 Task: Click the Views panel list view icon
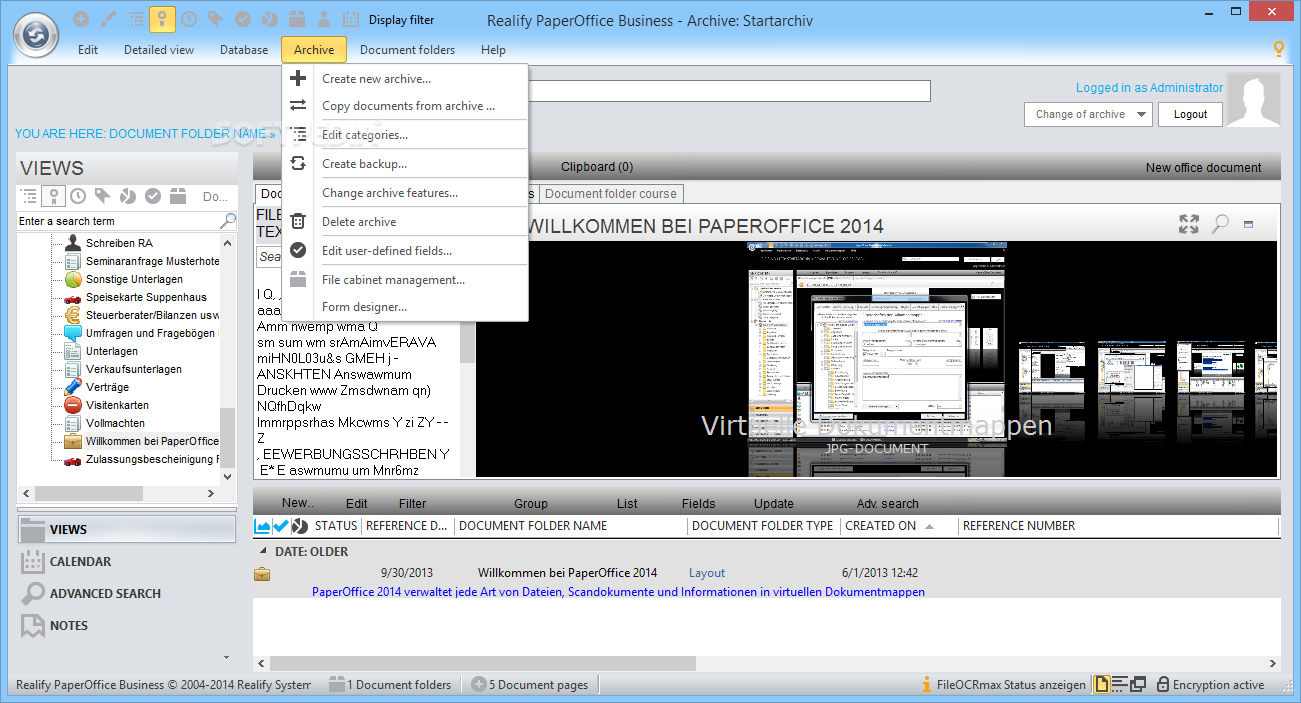coord(30,196)
